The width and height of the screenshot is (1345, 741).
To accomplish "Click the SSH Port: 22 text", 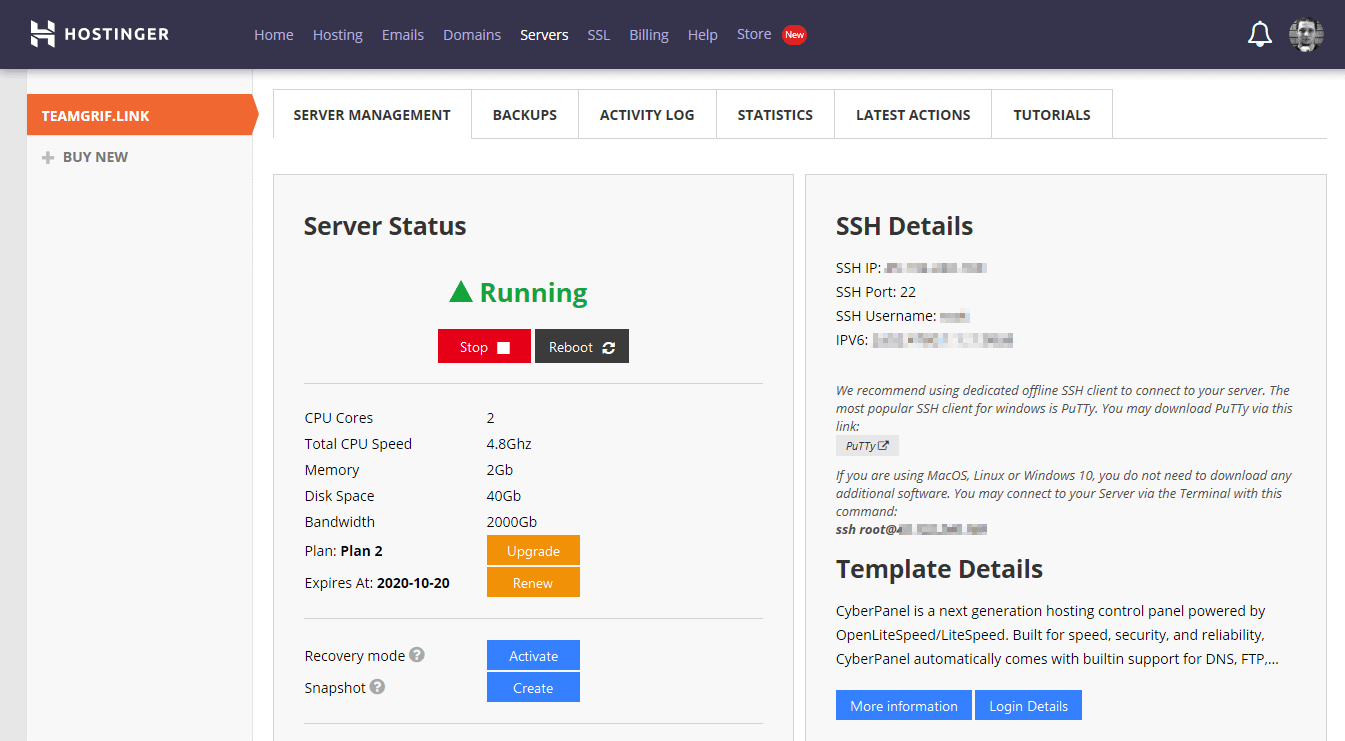I will click(876, 292).
